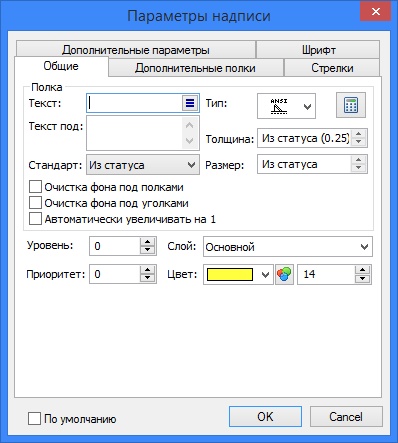The height and width of the screenshot is (443, 398).
Task: Enable Очистка фона под уголками checkbox
Action: pyautogui.click(x=35, y=203)
